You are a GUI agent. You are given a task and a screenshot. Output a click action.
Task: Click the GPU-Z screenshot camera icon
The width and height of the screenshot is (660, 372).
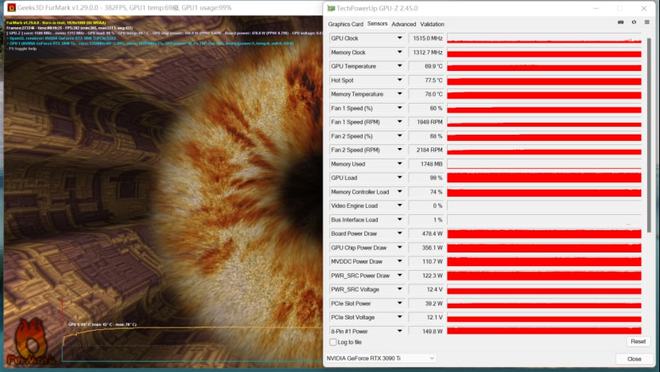point(620,22)
